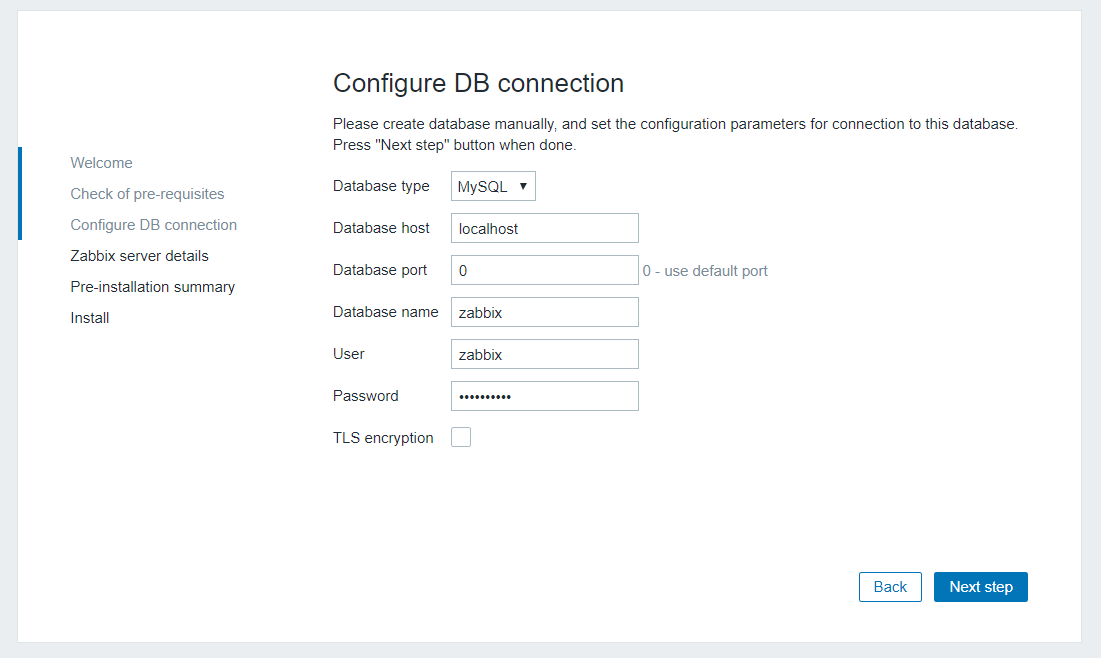This screenshot has width=1101, height=658.
Task: Click the Password field
Action: click(545, 396)
